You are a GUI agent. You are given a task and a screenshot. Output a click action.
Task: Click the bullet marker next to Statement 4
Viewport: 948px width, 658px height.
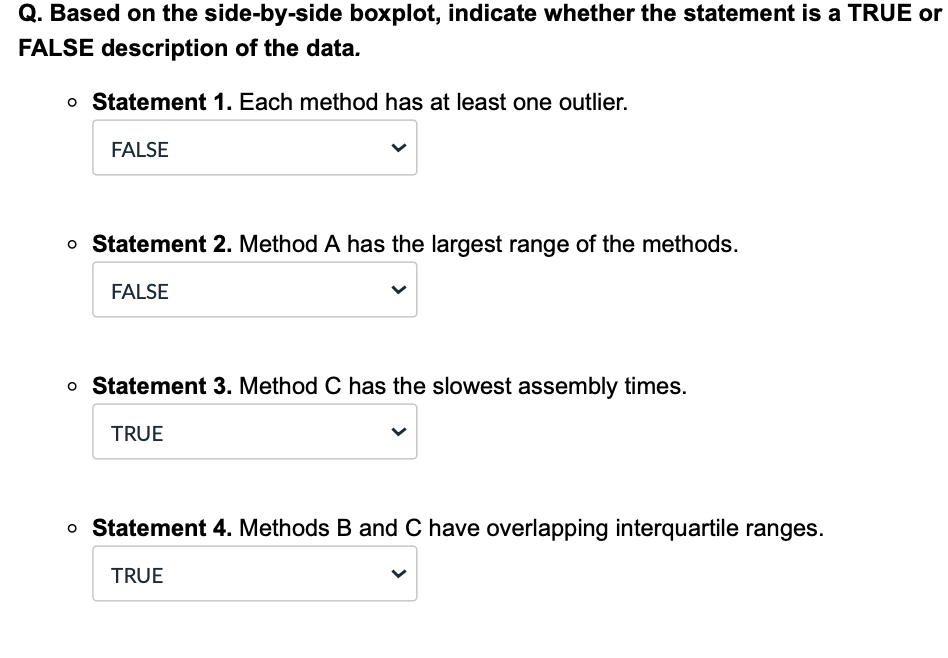coord(70,528)
